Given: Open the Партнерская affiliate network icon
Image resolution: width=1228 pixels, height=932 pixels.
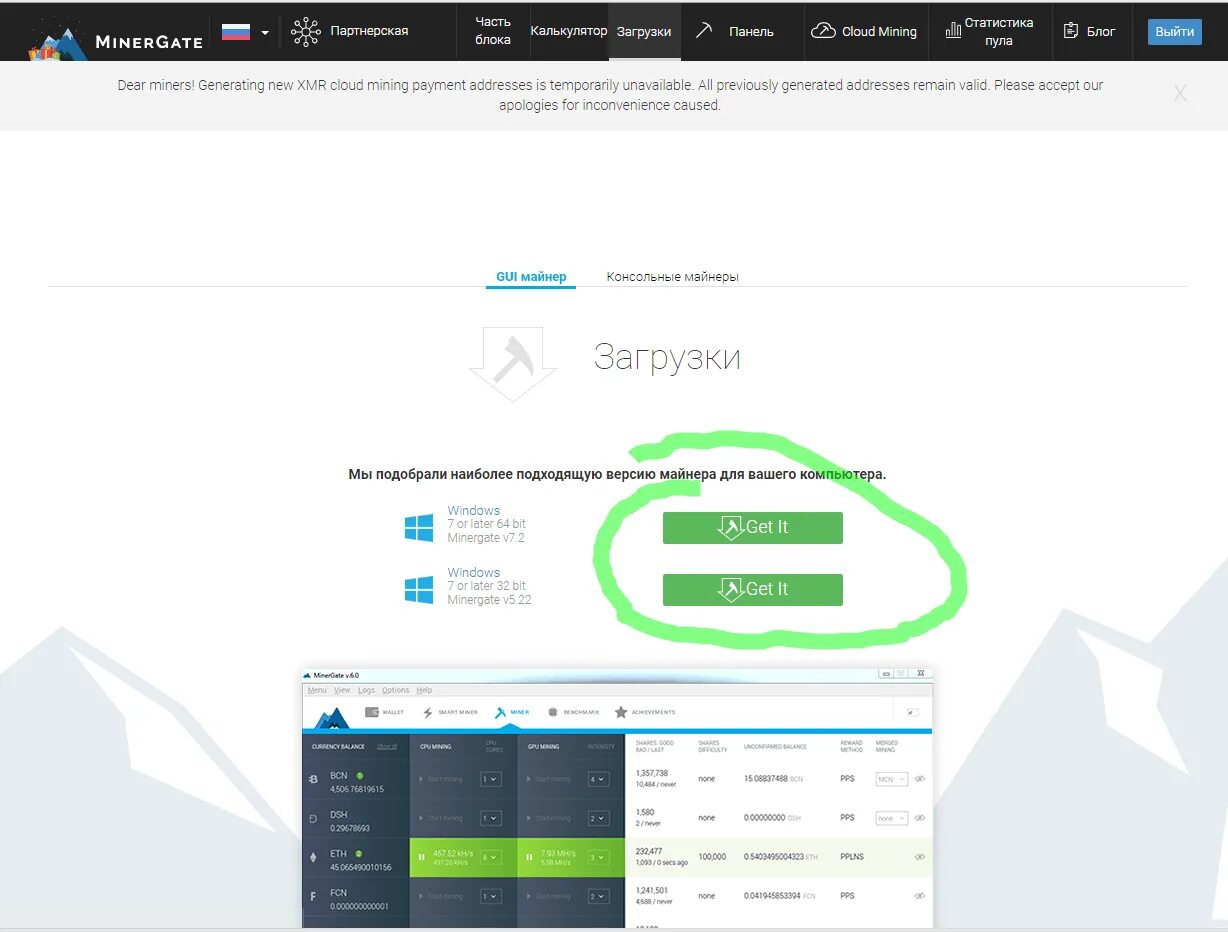Looking at the screenshot, I should pyautogui.click(x=306, y=32).
